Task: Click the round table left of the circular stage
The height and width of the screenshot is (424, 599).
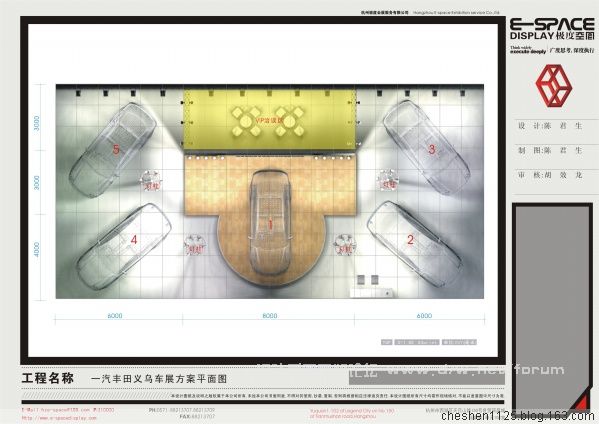Action: coord(195,245)
